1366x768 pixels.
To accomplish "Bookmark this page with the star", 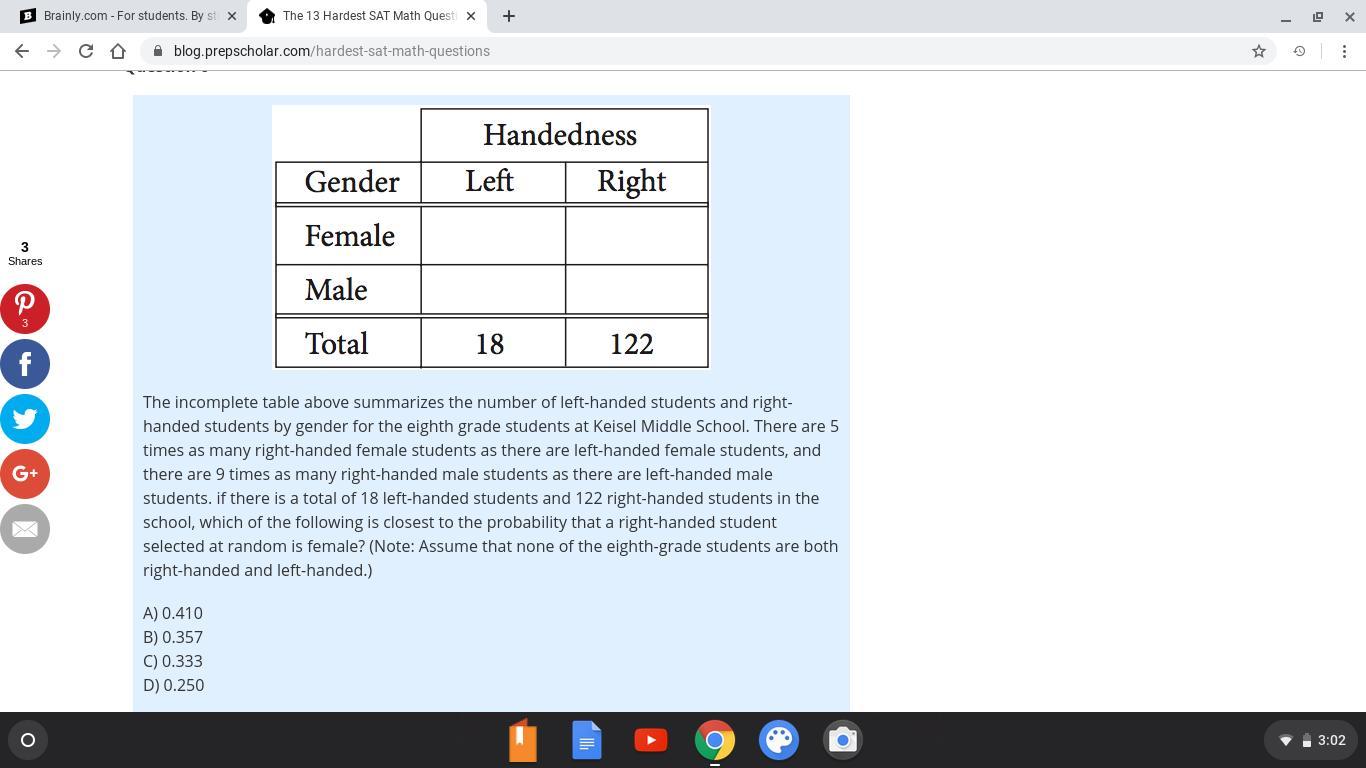I will pyautogui.click(x=1259, y=51).
